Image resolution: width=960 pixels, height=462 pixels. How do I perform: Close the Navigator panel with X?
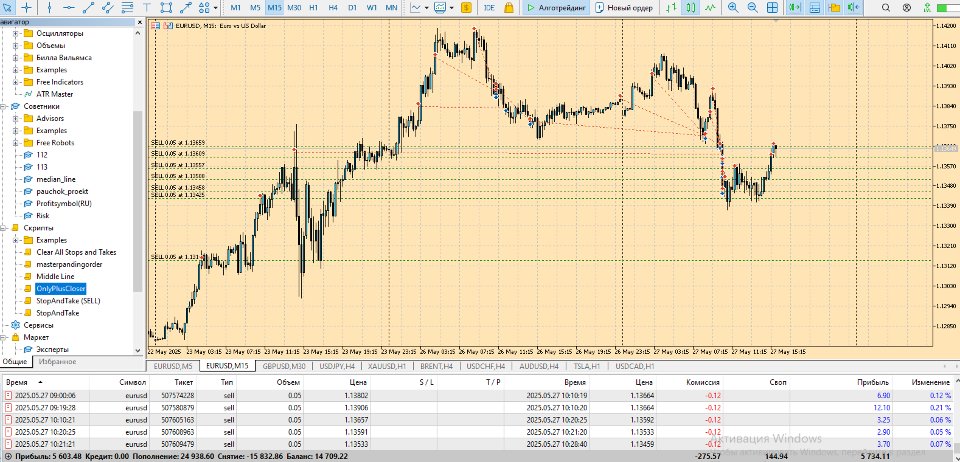tap(140, 22)
